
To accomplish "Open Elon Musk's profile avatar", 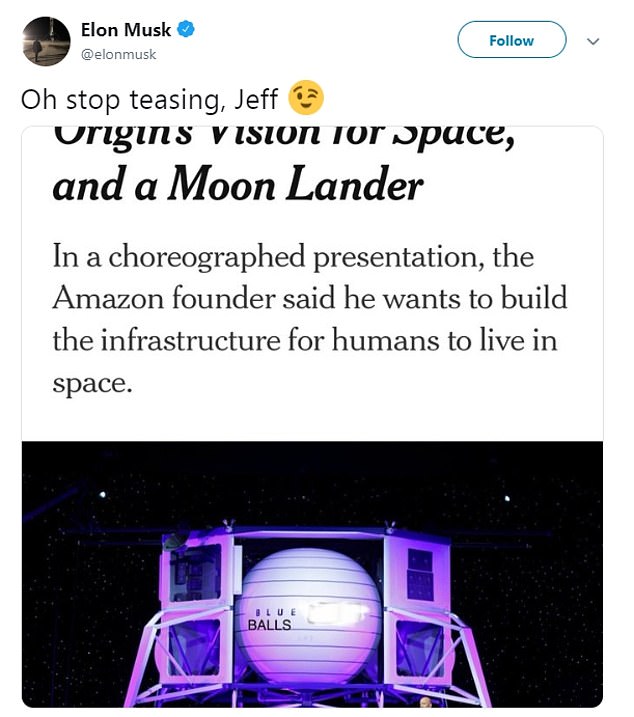I will 46,42.
